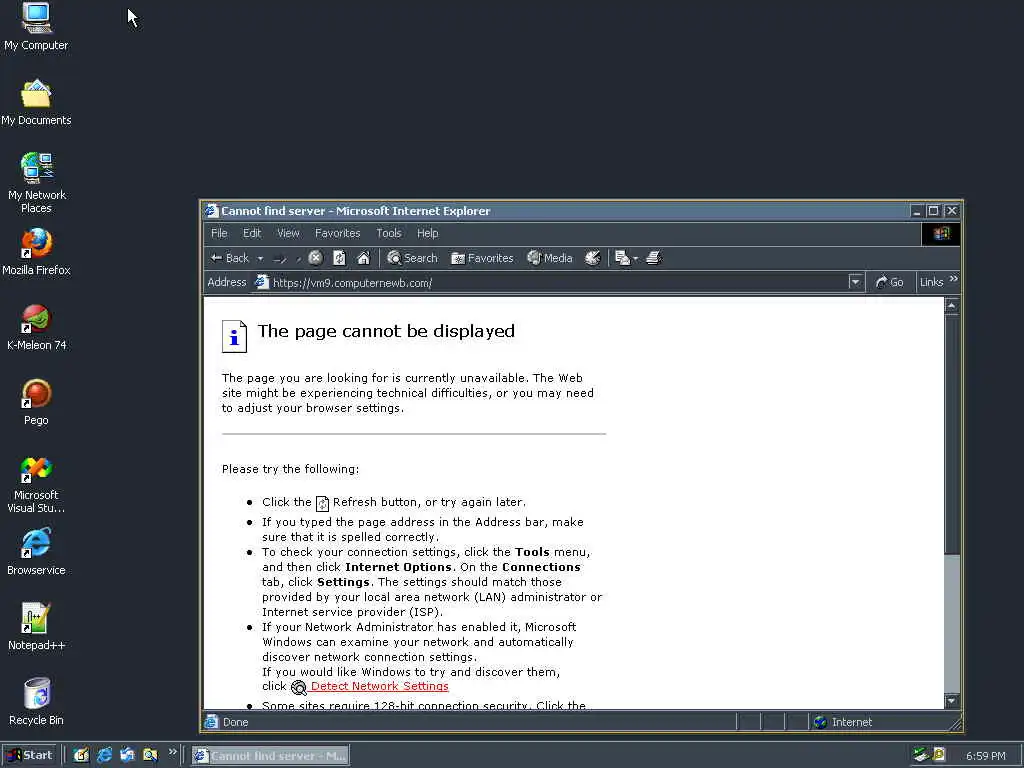Open the Tools menu

[389, 233]
